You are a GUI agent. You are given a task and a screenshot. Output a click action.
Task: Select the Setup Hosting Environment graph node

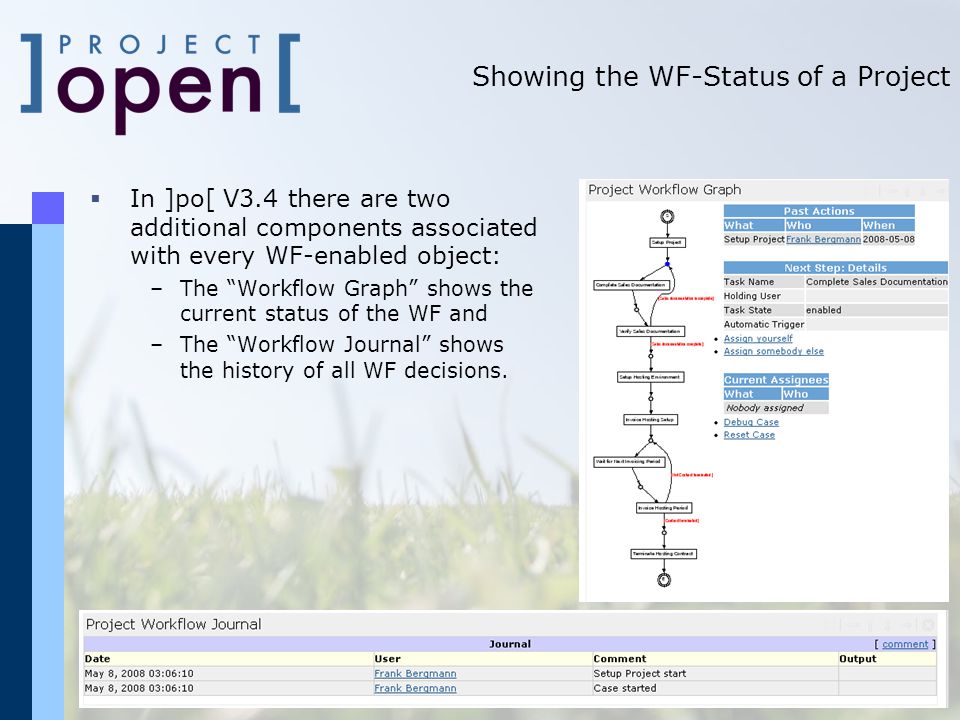pyautogui.click(x=650, y=377)
